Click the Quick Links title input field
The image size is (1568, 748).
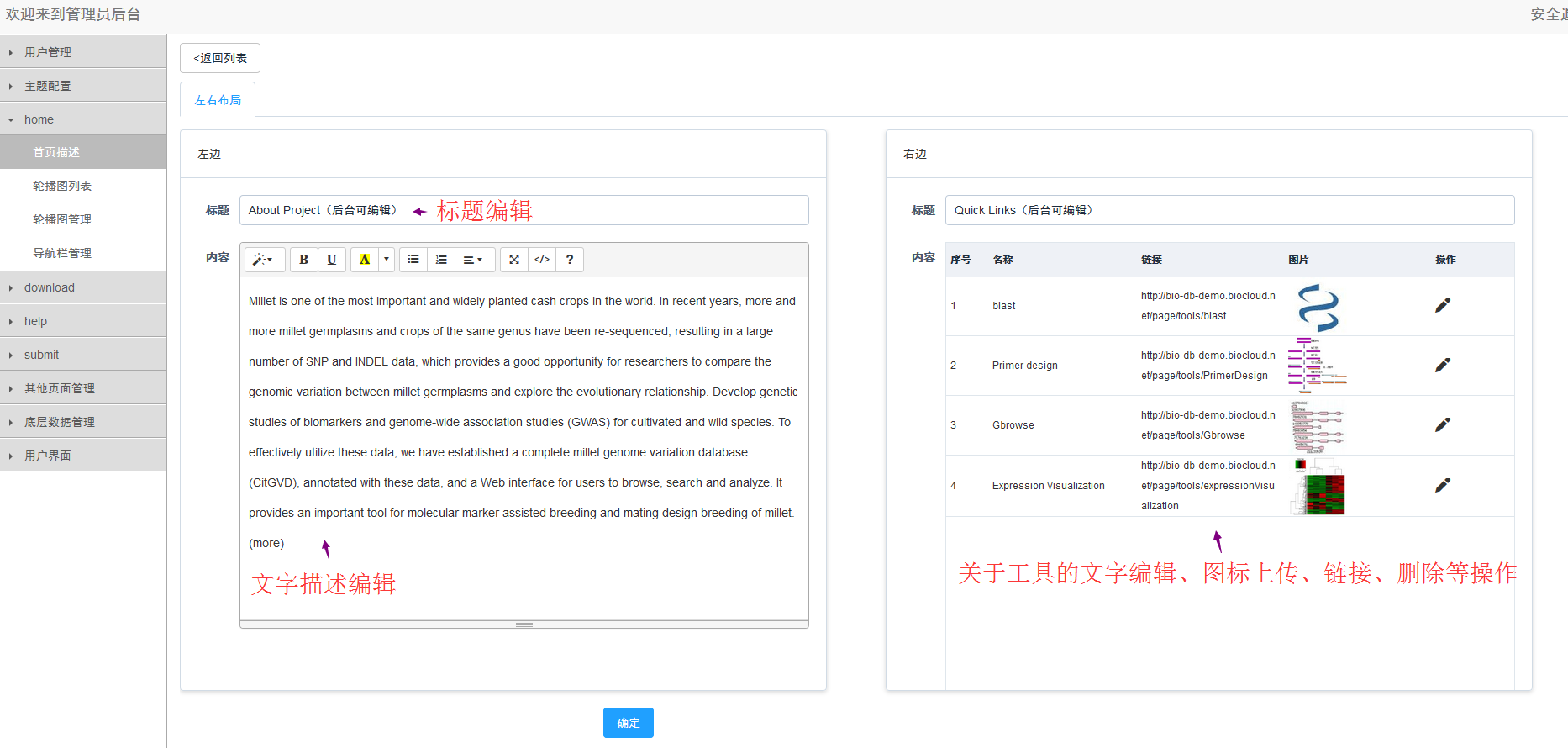(x=1229, y=210)
